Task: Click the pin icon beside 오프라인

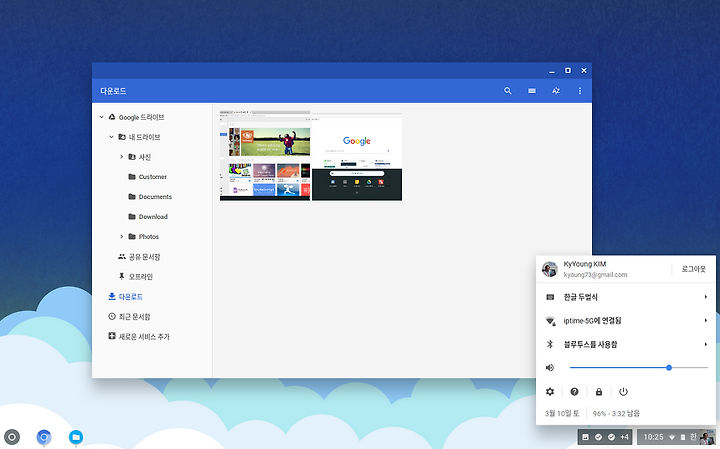Action: [122, 276]
